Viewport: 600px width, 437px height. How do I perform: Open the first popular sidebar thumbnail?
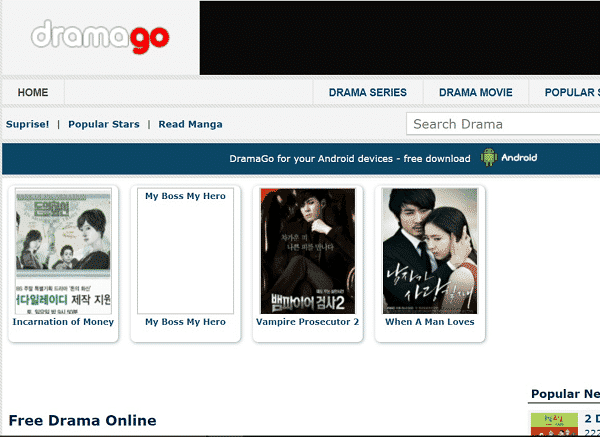pos(554,424)
